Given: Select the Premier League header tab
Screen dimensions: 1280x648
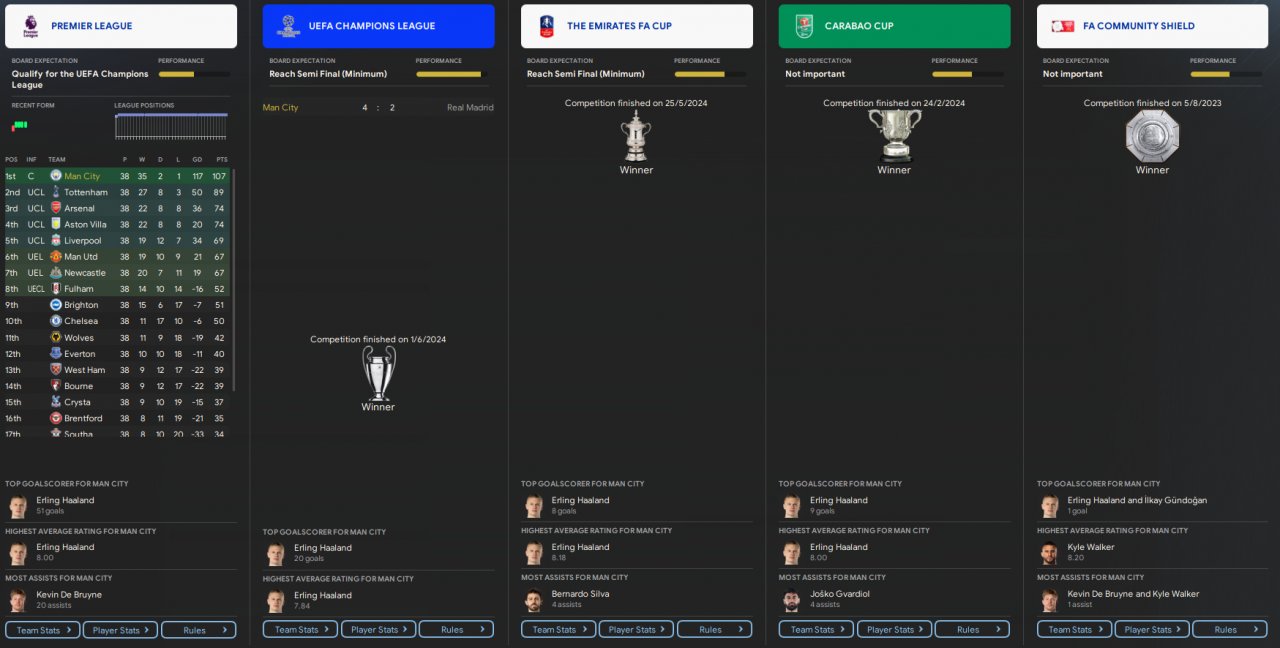Looking at the screenshot, I should coord(121,26).
